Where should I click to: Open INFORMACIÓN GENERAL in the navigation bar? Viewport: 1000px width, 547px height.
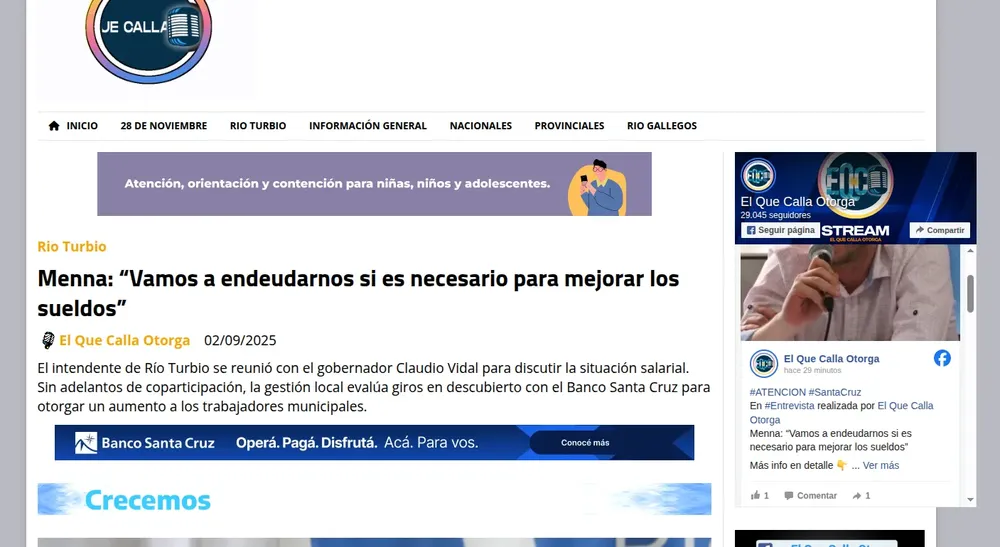(368, 126)
